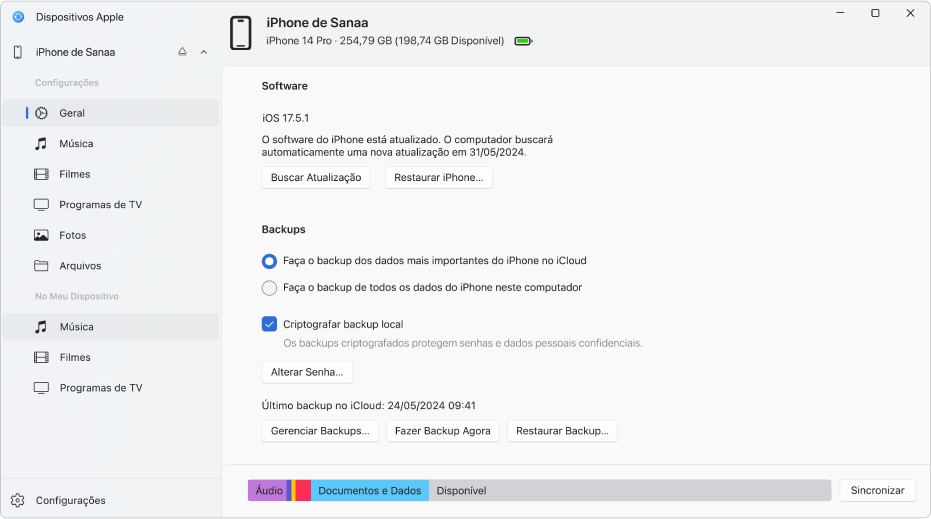931x519 pixels.
Task: Click the Backups section heading
Action: [283, 229]
